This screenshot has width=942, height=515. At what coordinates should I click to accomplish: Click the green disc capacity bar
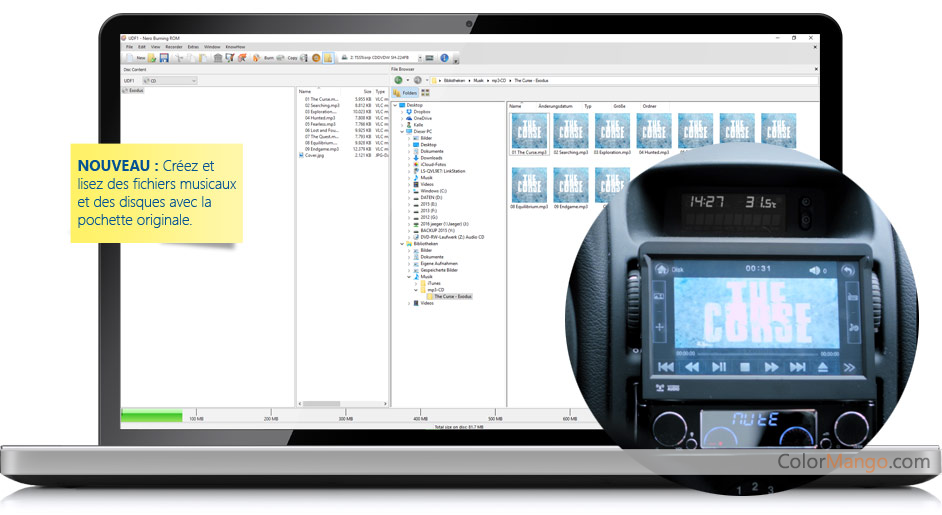[x=151, y=416]
